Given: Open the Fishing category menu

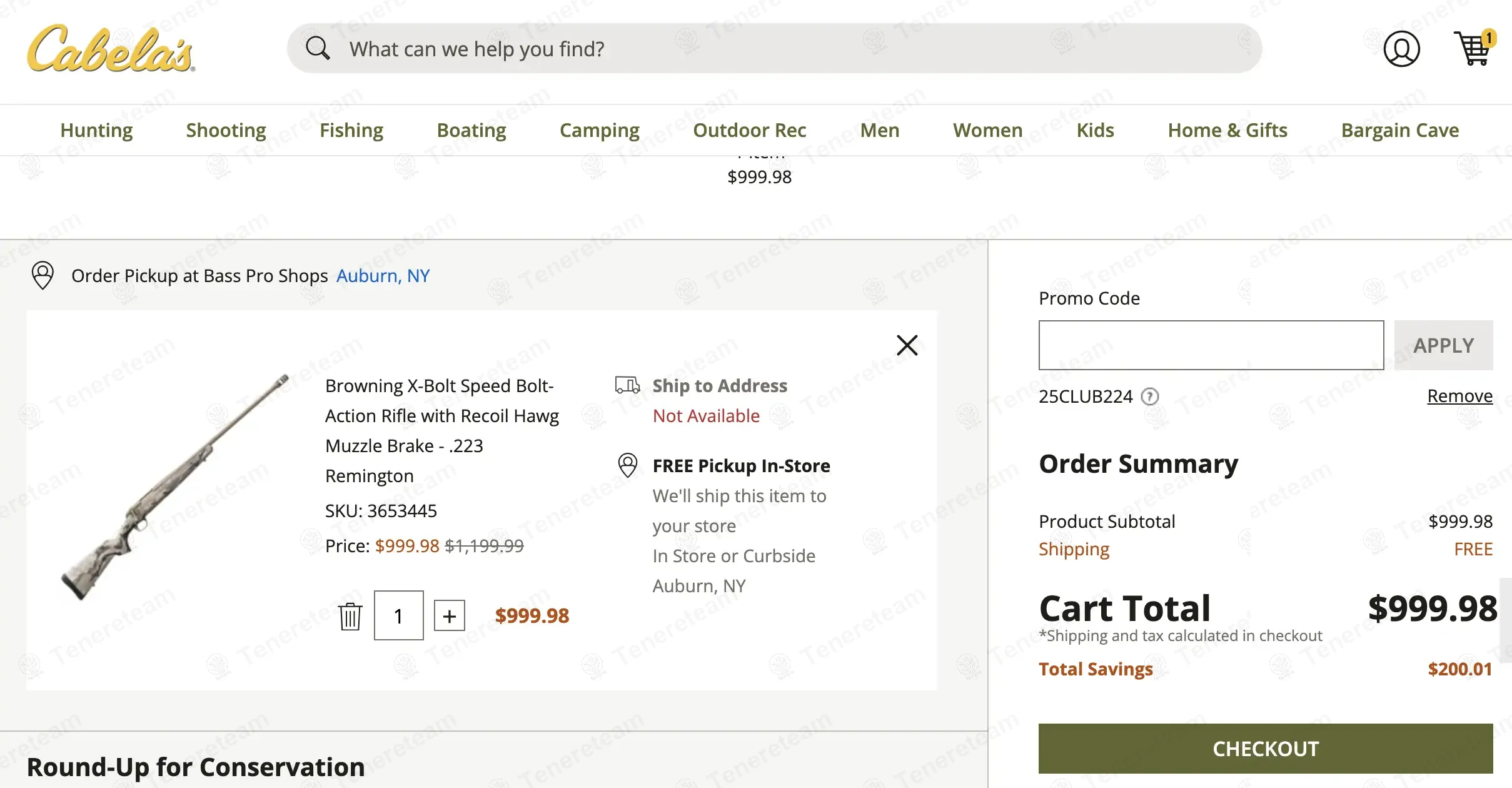Looking at the screenshot, I should (x=351, y=130).
